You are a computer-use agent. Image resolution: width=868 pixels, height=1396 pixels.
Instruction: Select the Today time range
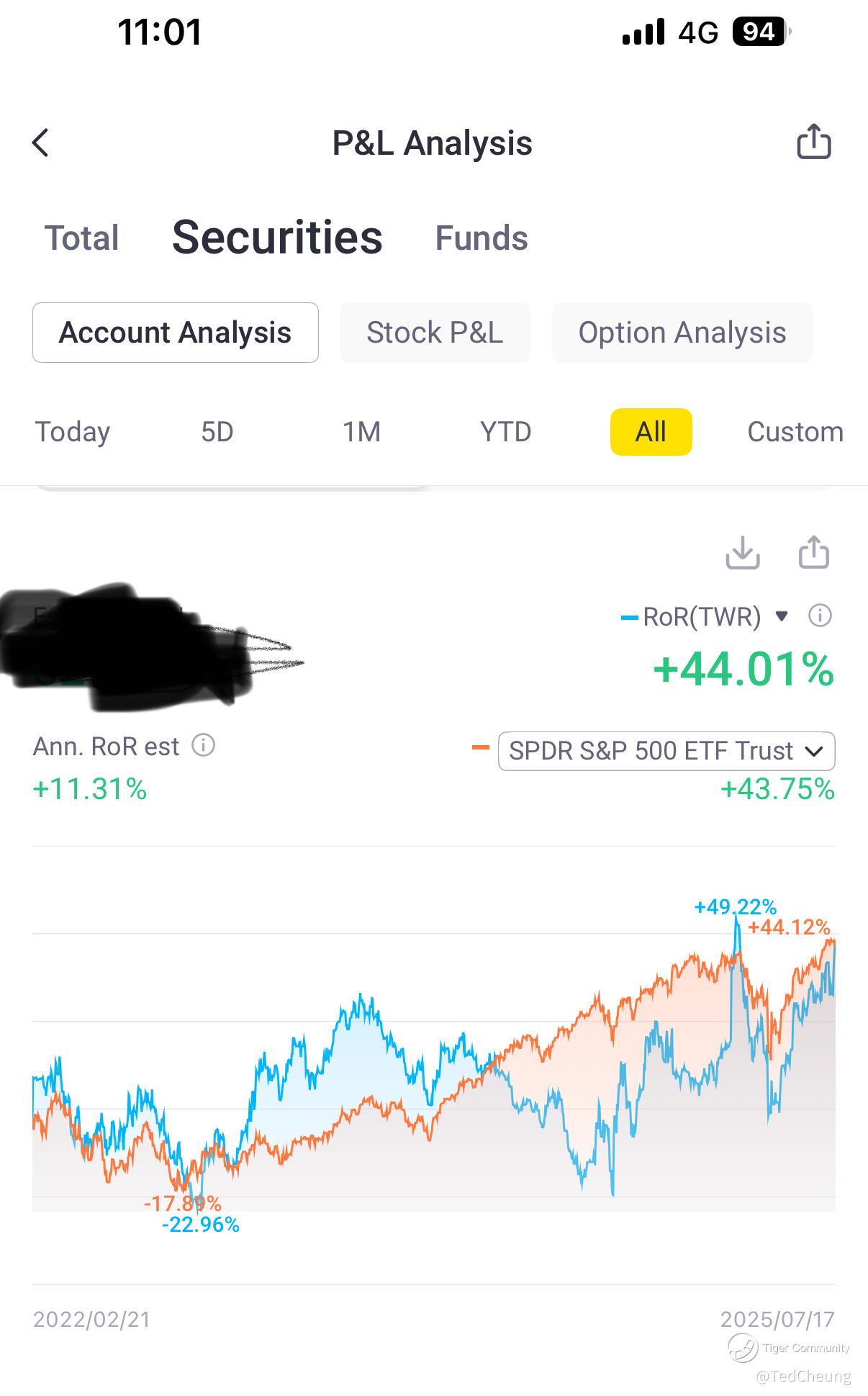click(73, 432)
